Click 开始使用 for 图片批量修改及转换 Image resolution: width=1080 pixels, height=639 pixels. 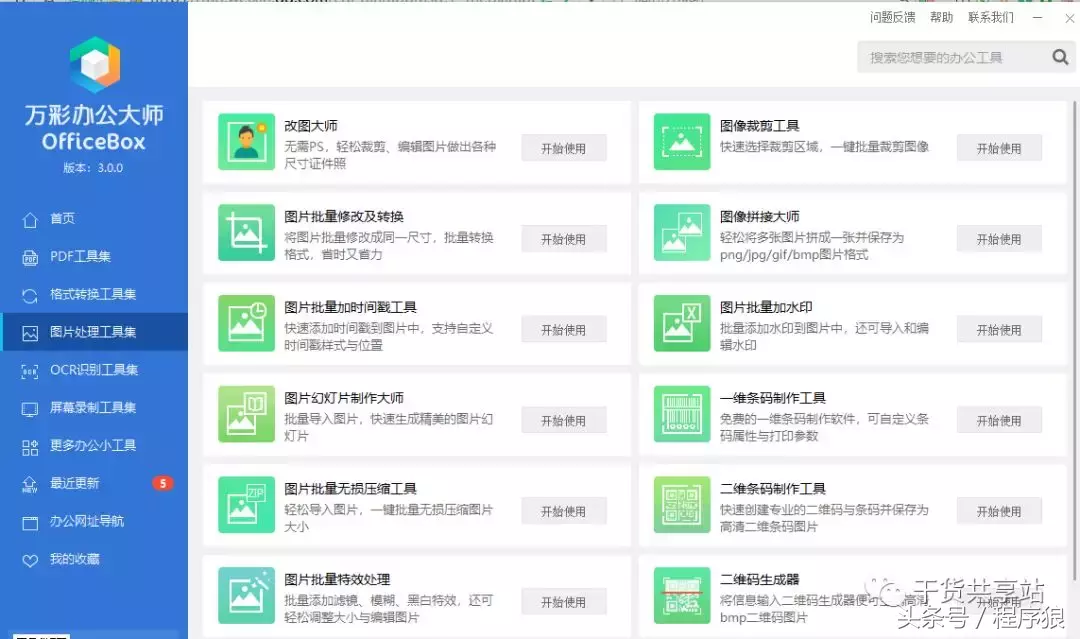pos(563,239)
